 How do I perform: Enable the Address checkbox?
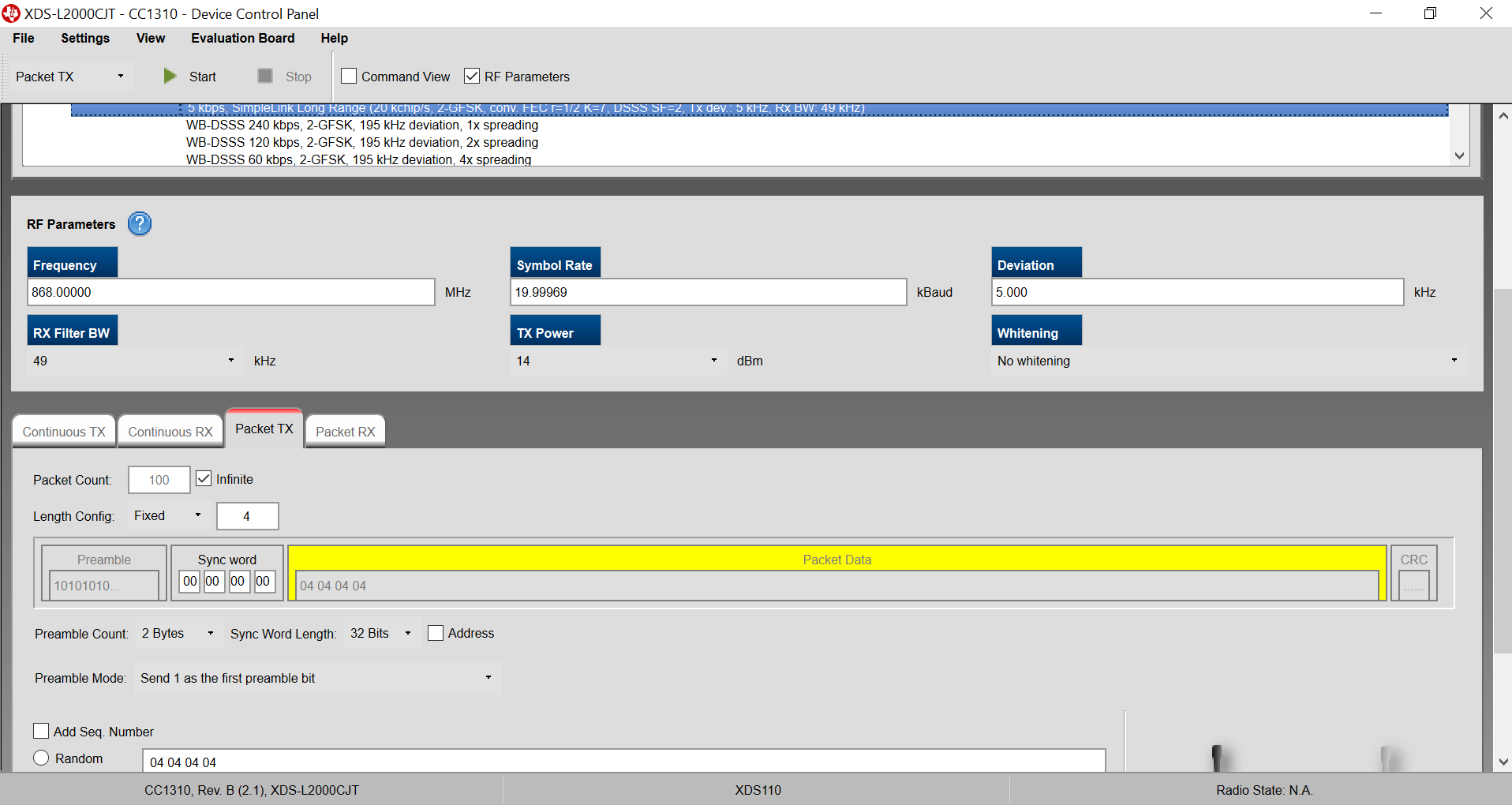pyautogui.click(x=436, y=633)
